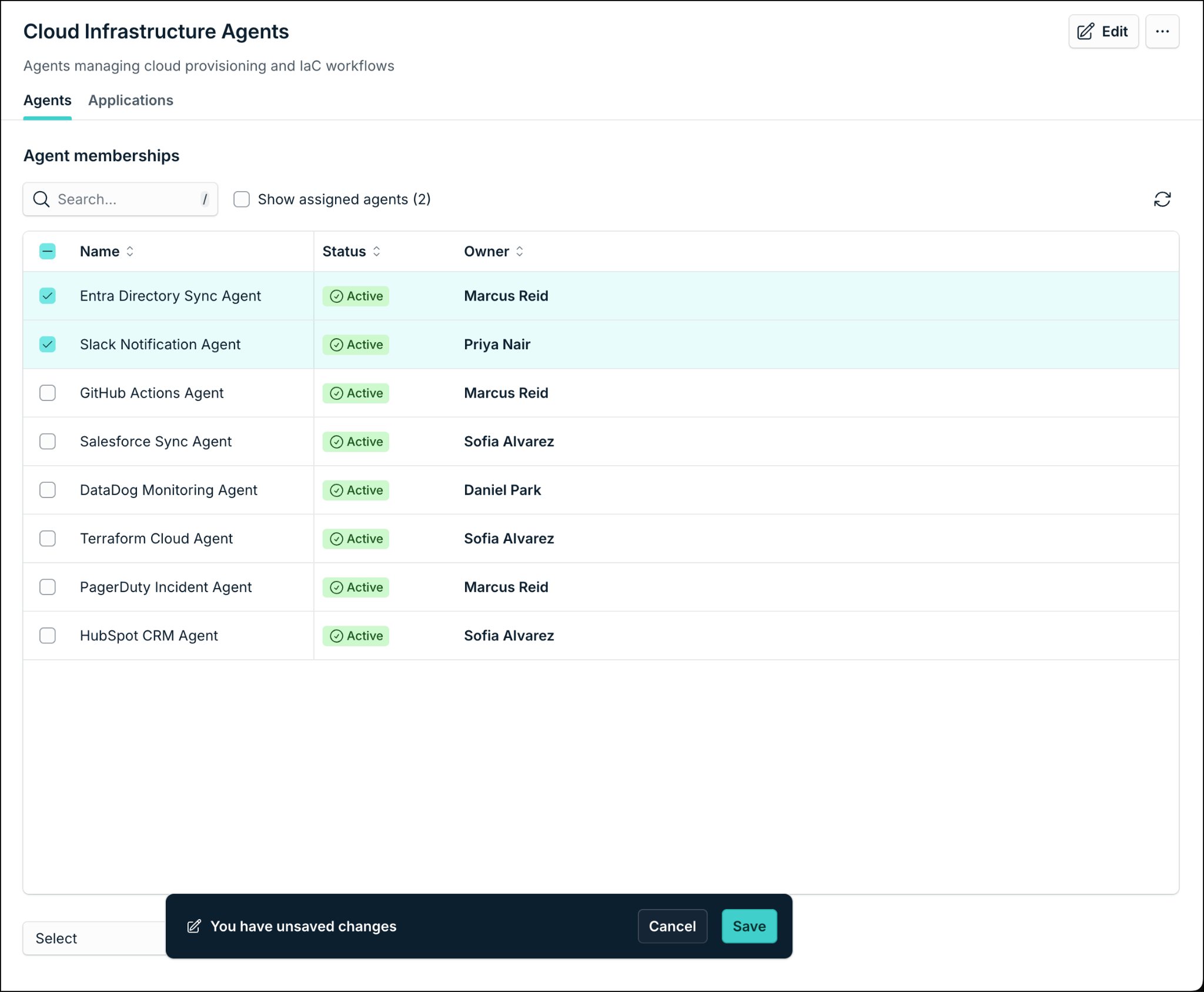Click the Active status badge for GitHub Actions Agent
1204x992 pixels.
coord(356,393)
